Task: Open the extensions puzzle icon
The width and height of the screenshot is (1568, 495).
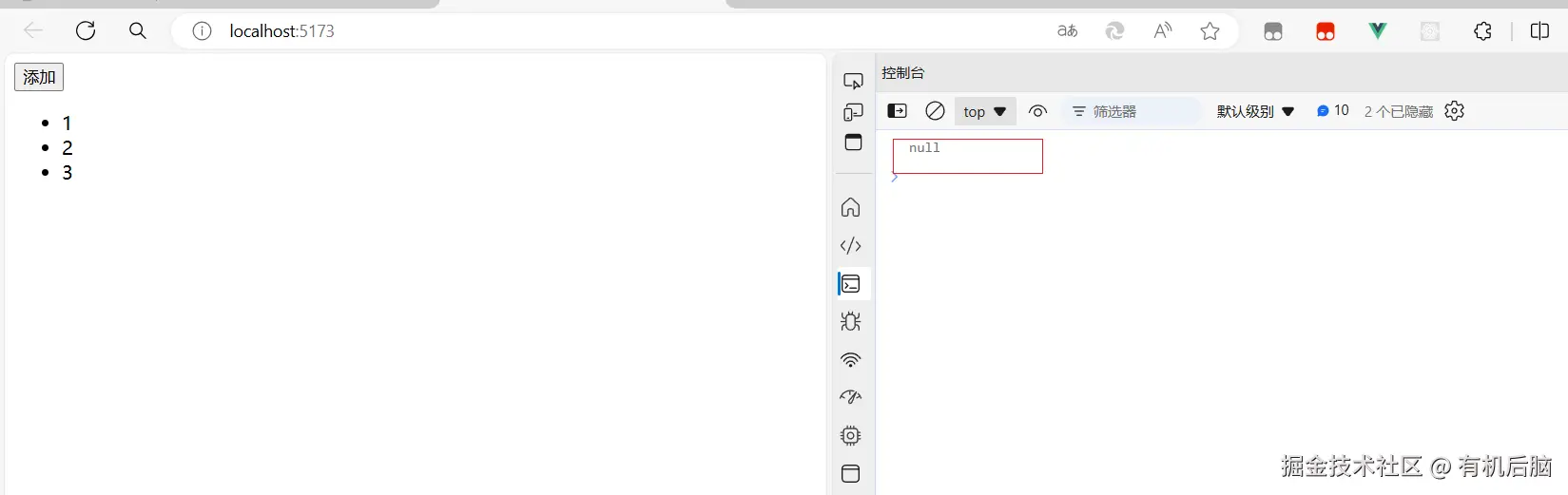Action: (1482, 31)
